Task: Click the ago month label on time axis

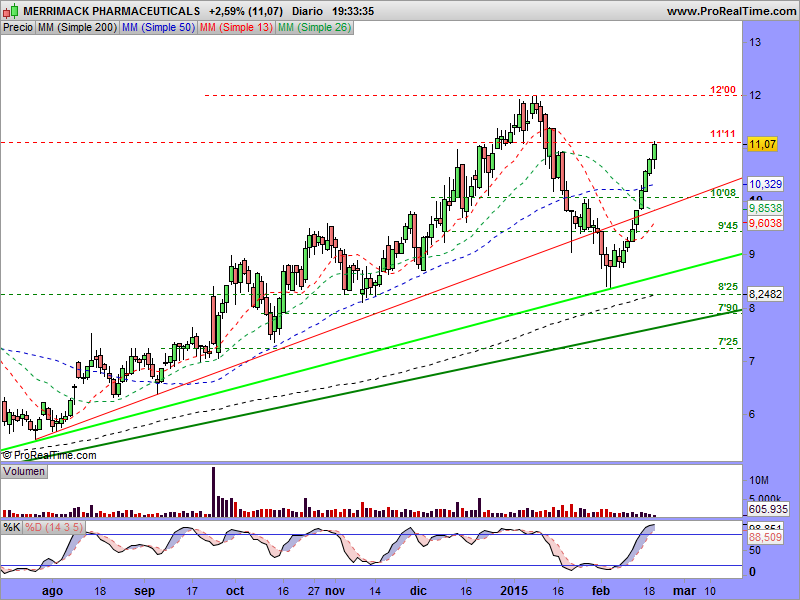Action: (x=53, y=591)
